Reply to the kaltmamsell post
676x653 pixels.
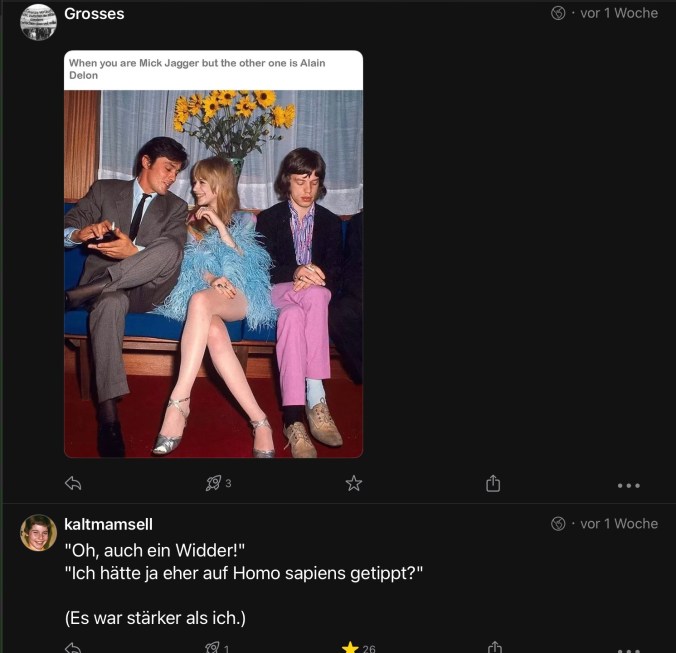coord(73,648)
